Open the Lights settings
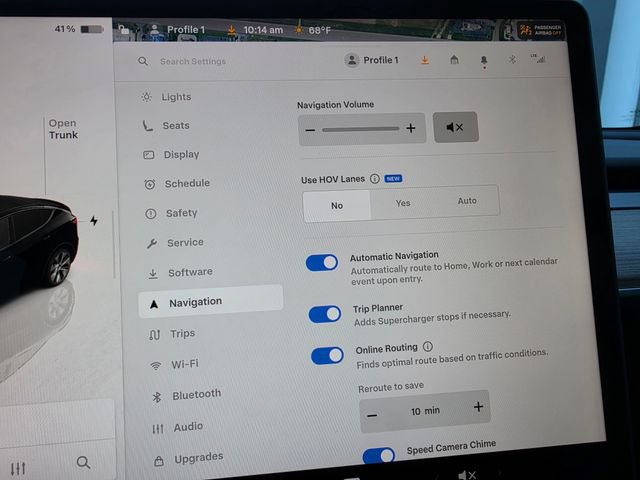The width and height of the screenshot is (640, 480). click(176, 97)
